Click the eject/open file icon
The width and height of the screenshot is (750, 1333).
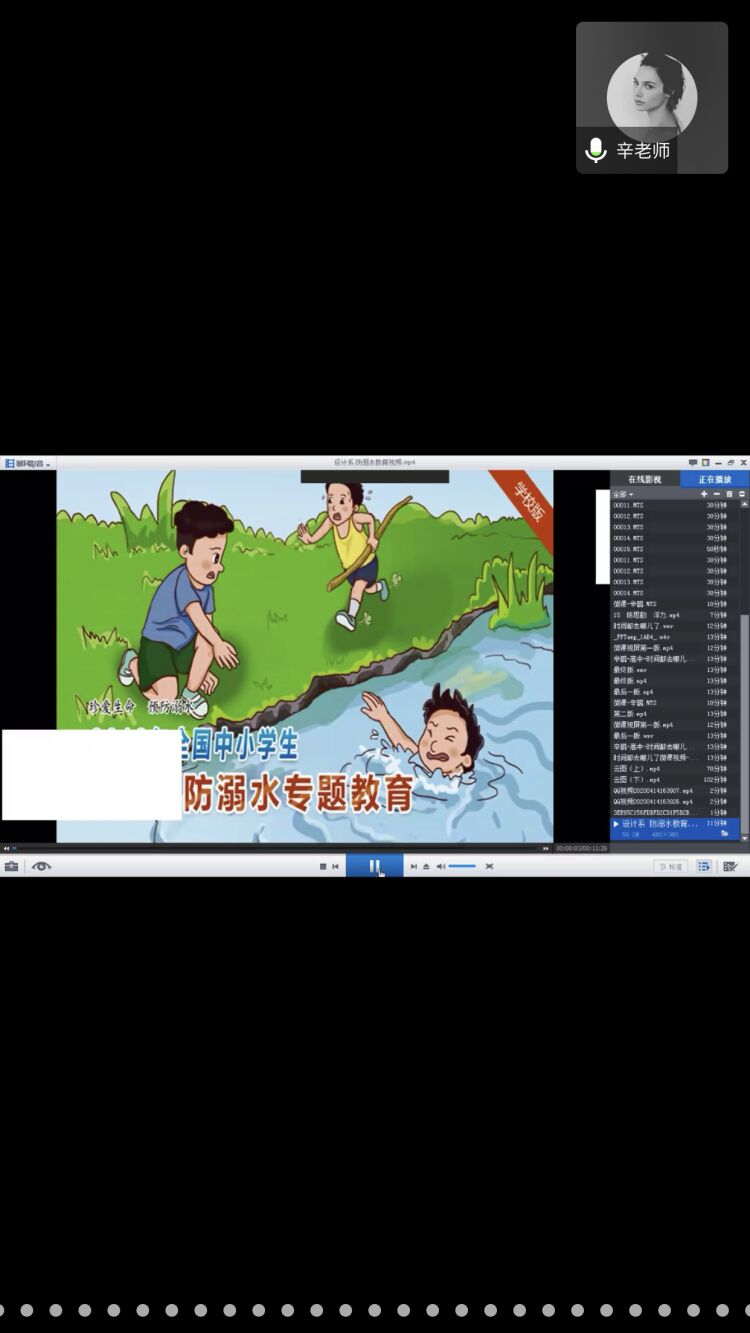(x=427, y=866)
